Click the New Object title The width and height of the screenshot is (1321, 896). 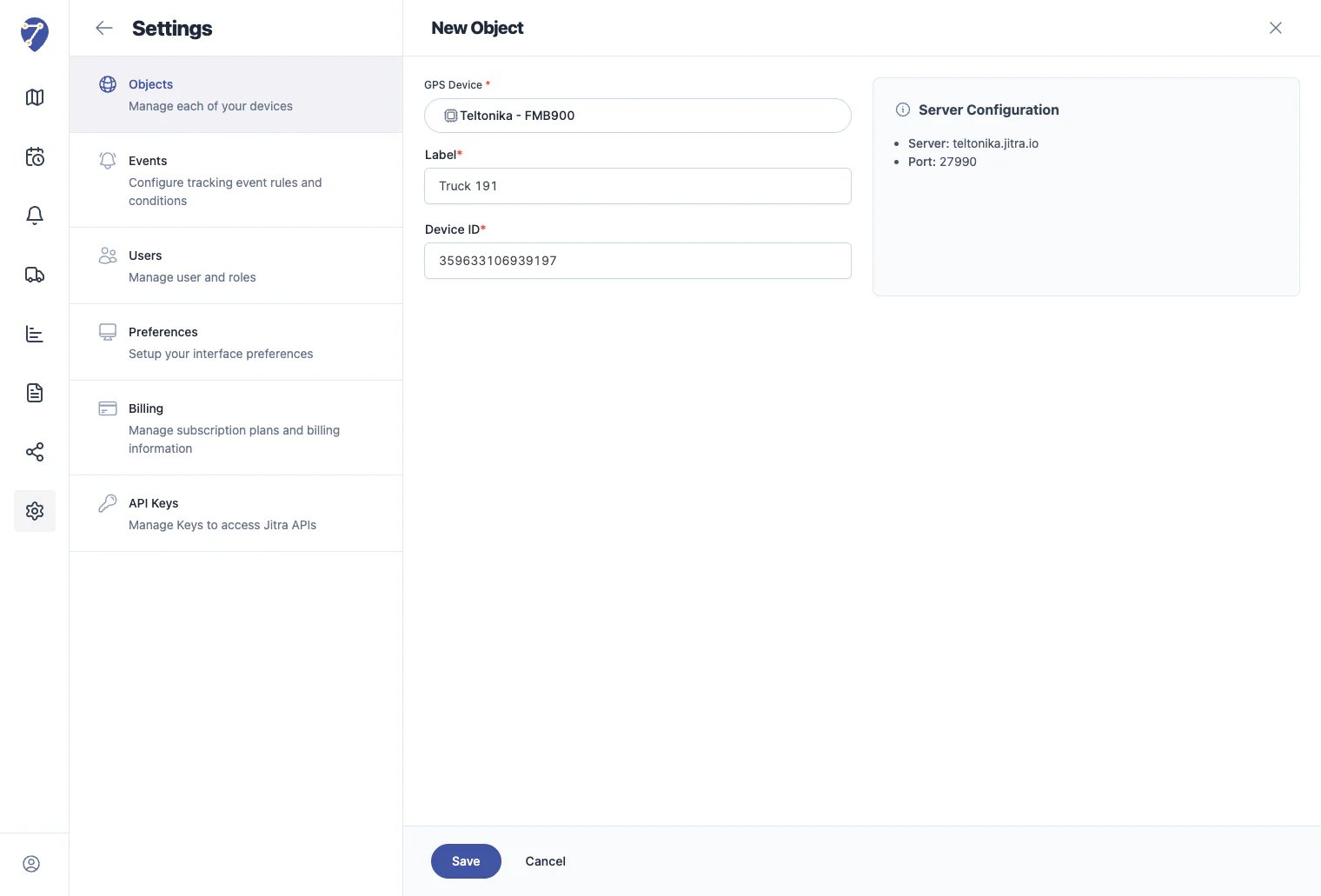pyautogui.click(x=477, y=28)
